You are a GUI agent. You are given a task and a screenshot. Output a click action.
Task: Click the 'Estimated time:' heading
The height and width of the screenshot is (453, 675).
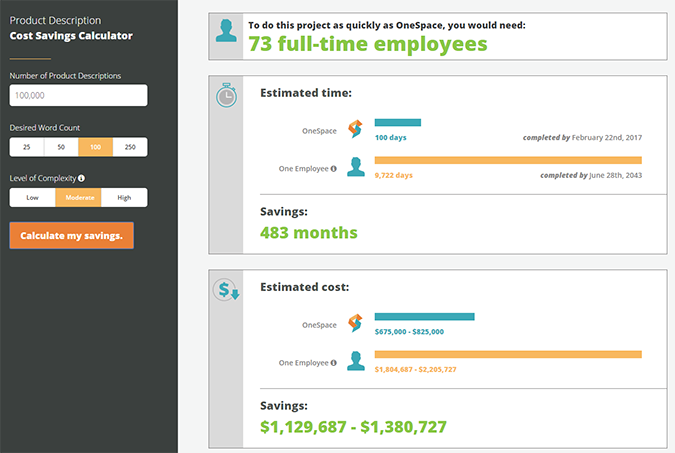coord(306,93)
